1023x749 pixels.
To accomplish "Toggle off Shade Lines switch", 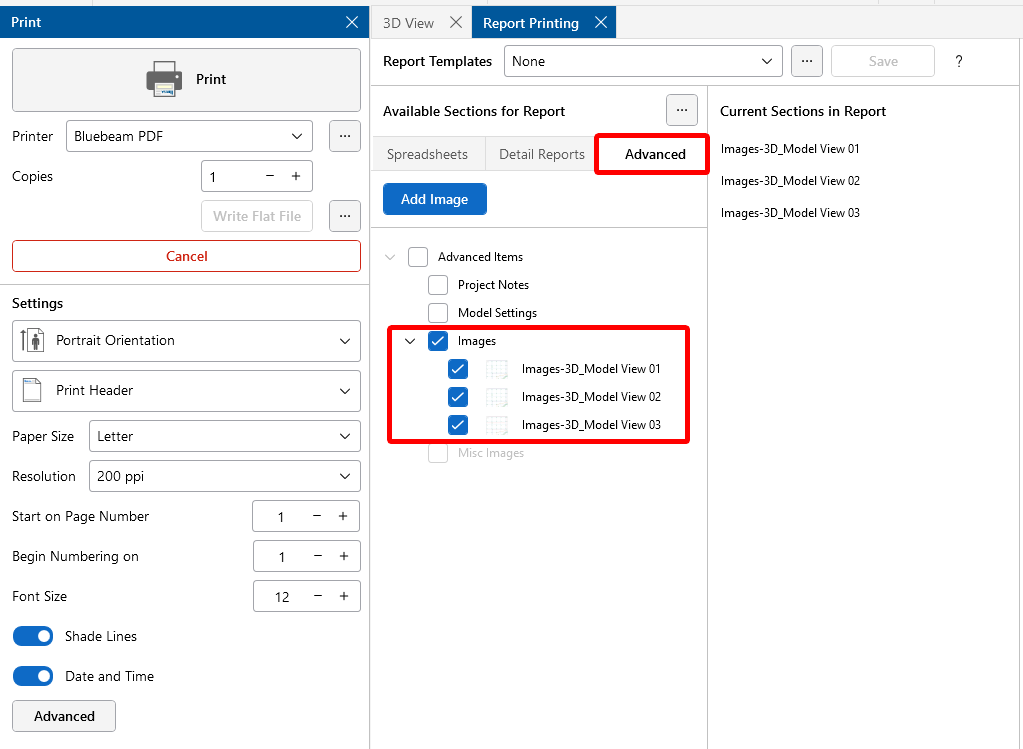I will (x=33, y=636).
